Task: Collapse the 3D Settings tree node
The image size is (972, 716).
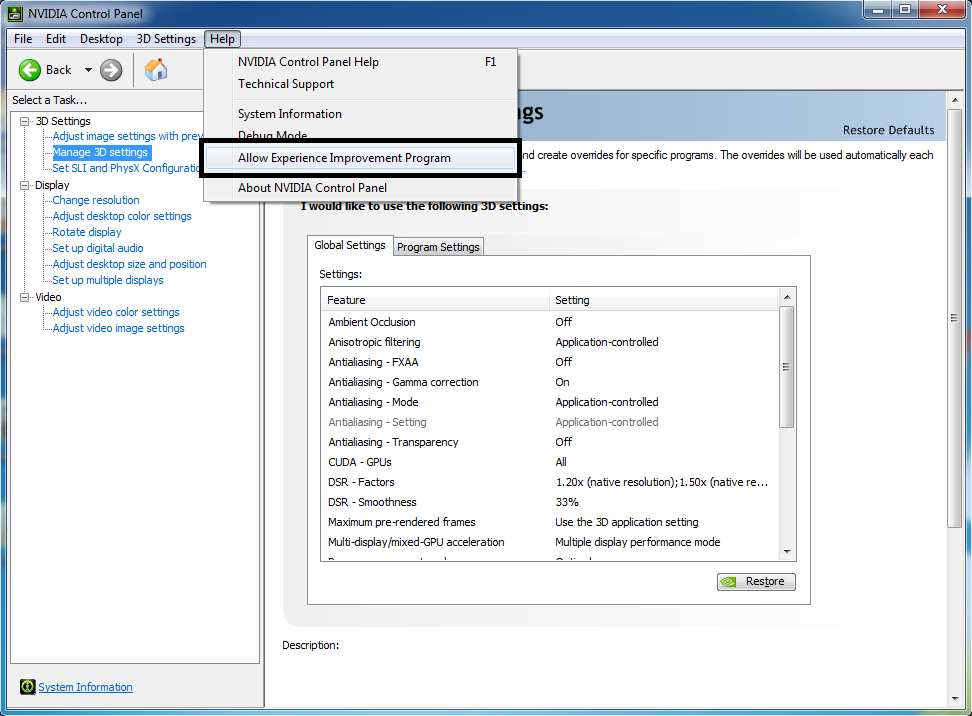Action: tap(24, 122)
